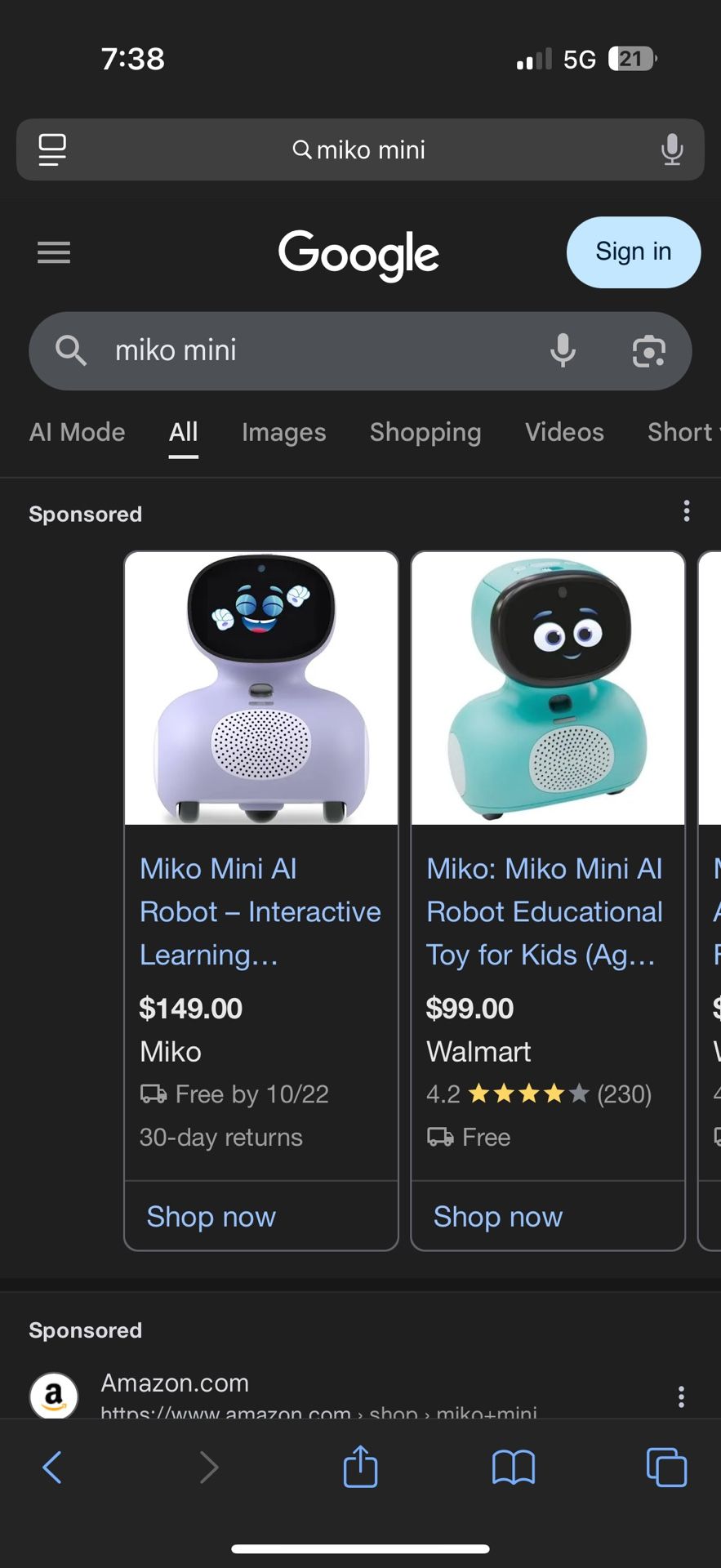The width and height of the screenshot is (721, 1568).
Task: Start voice search in Google search box
Action: pos(563,350)
